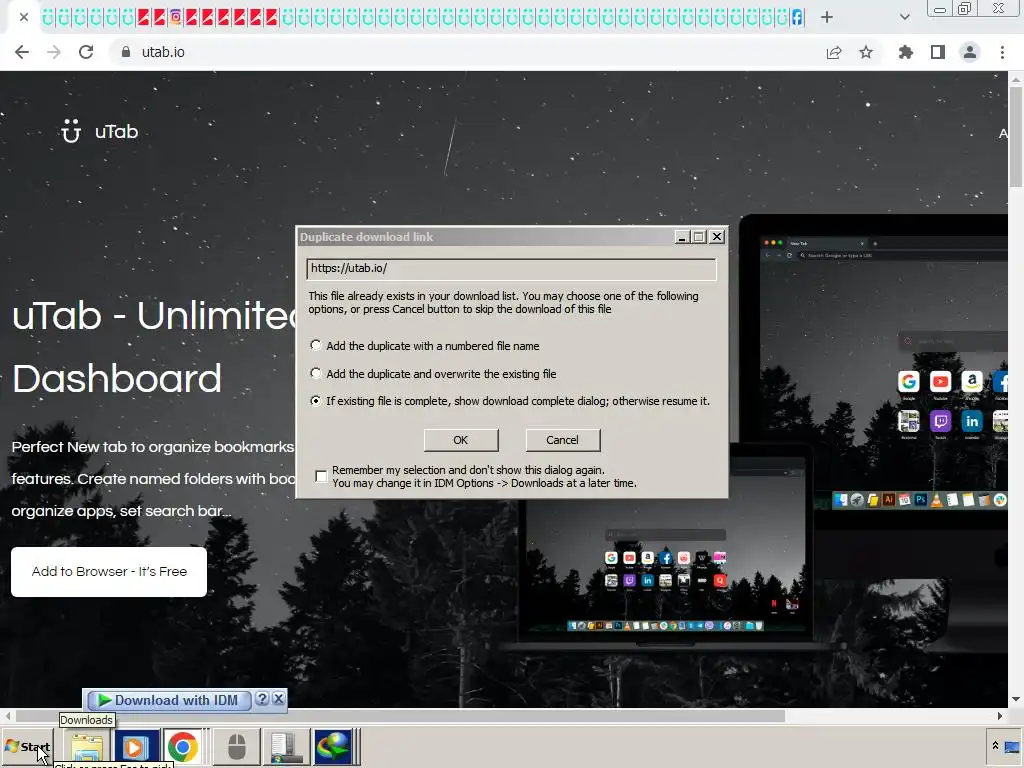Share this page using the share icon
This screenshot has width=1024, height=768.
tap(834, 53)
